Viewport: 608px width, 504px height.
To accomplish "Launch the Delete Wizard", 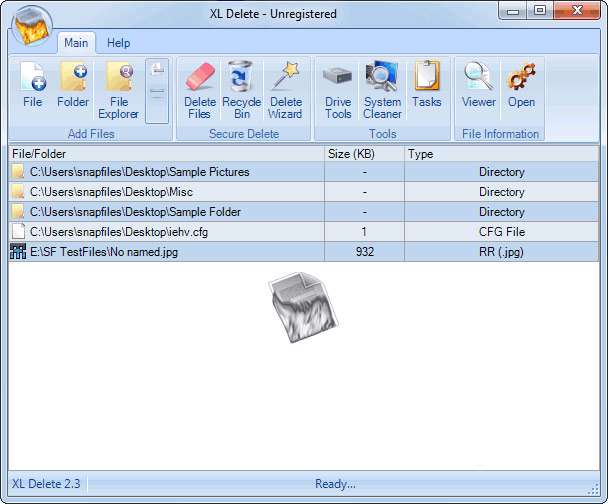I will point(285,88).
